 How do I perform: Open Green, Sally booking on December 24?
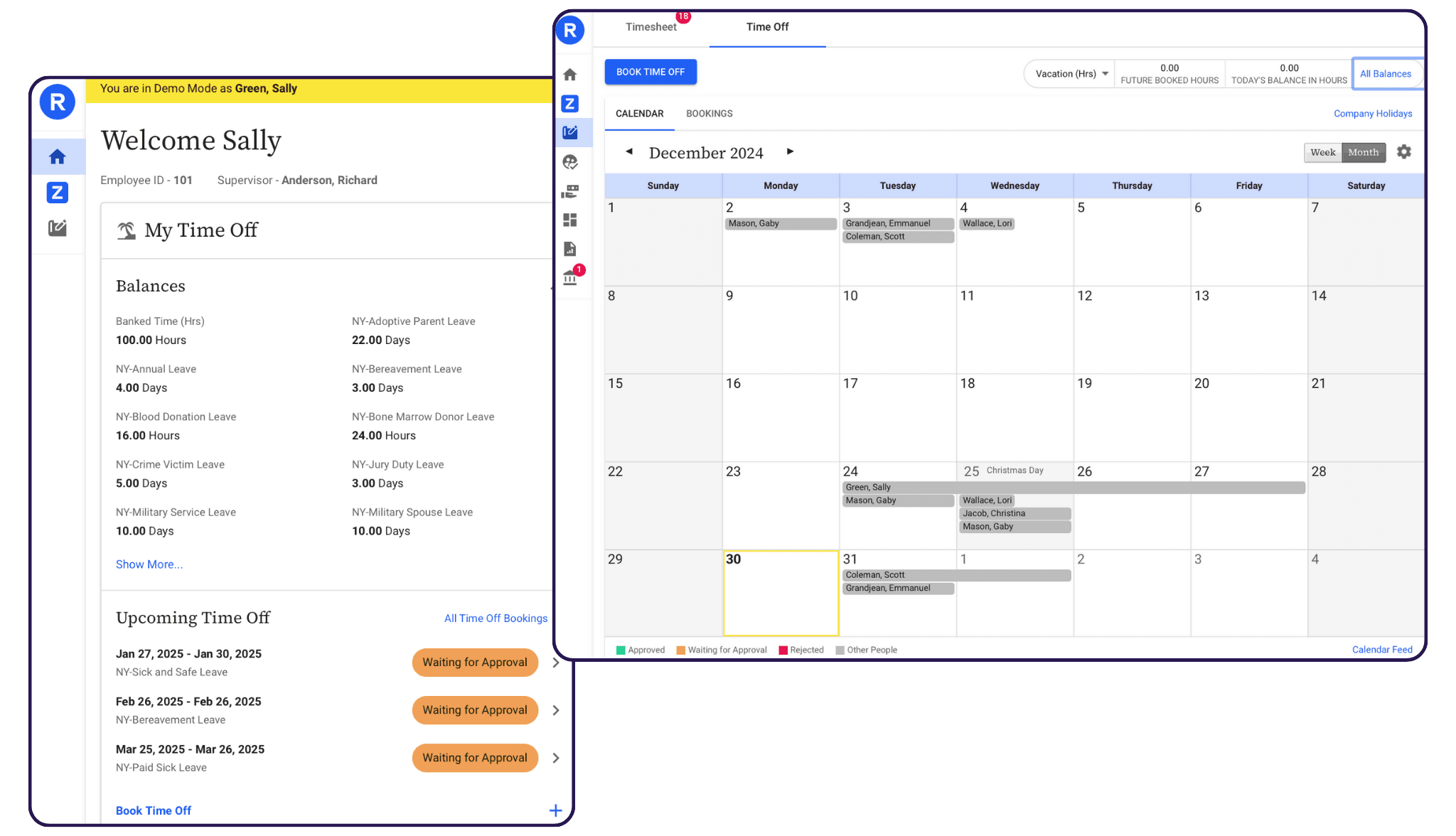(1074, 488)
